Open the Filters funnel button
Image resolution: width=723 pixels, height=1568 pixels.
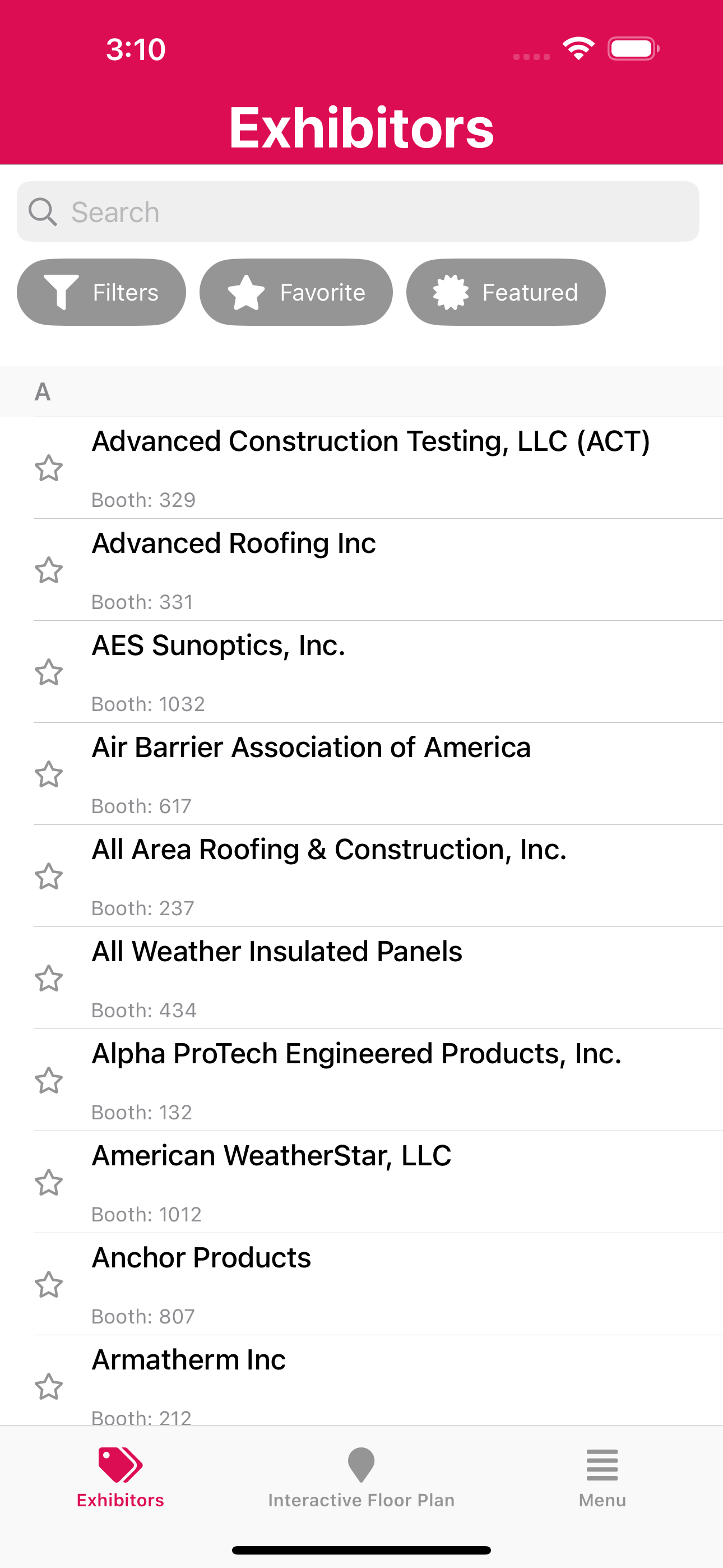click(101, 292)
